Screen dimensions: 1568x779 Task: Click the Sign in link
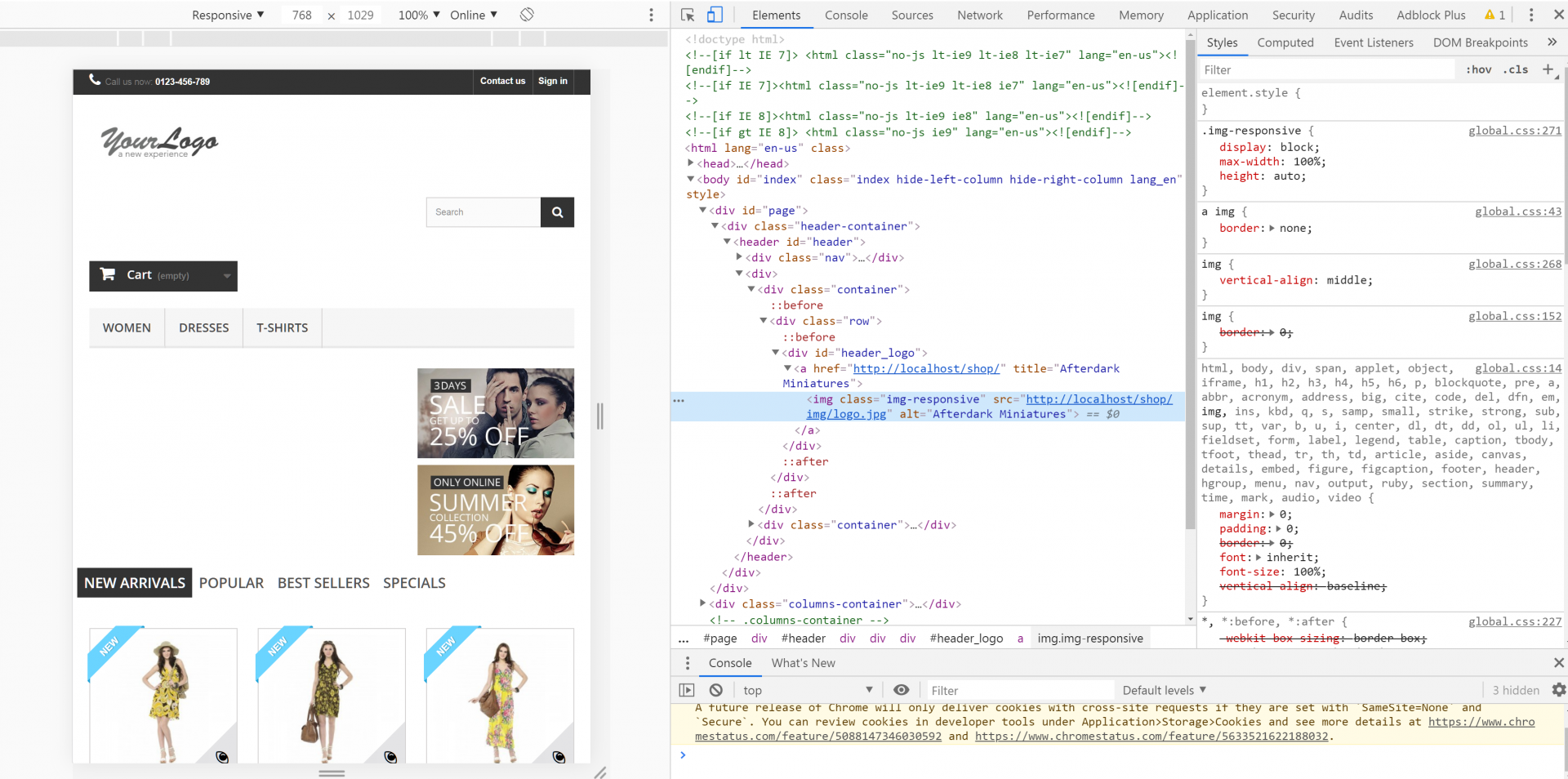click(x=553, y=81)
